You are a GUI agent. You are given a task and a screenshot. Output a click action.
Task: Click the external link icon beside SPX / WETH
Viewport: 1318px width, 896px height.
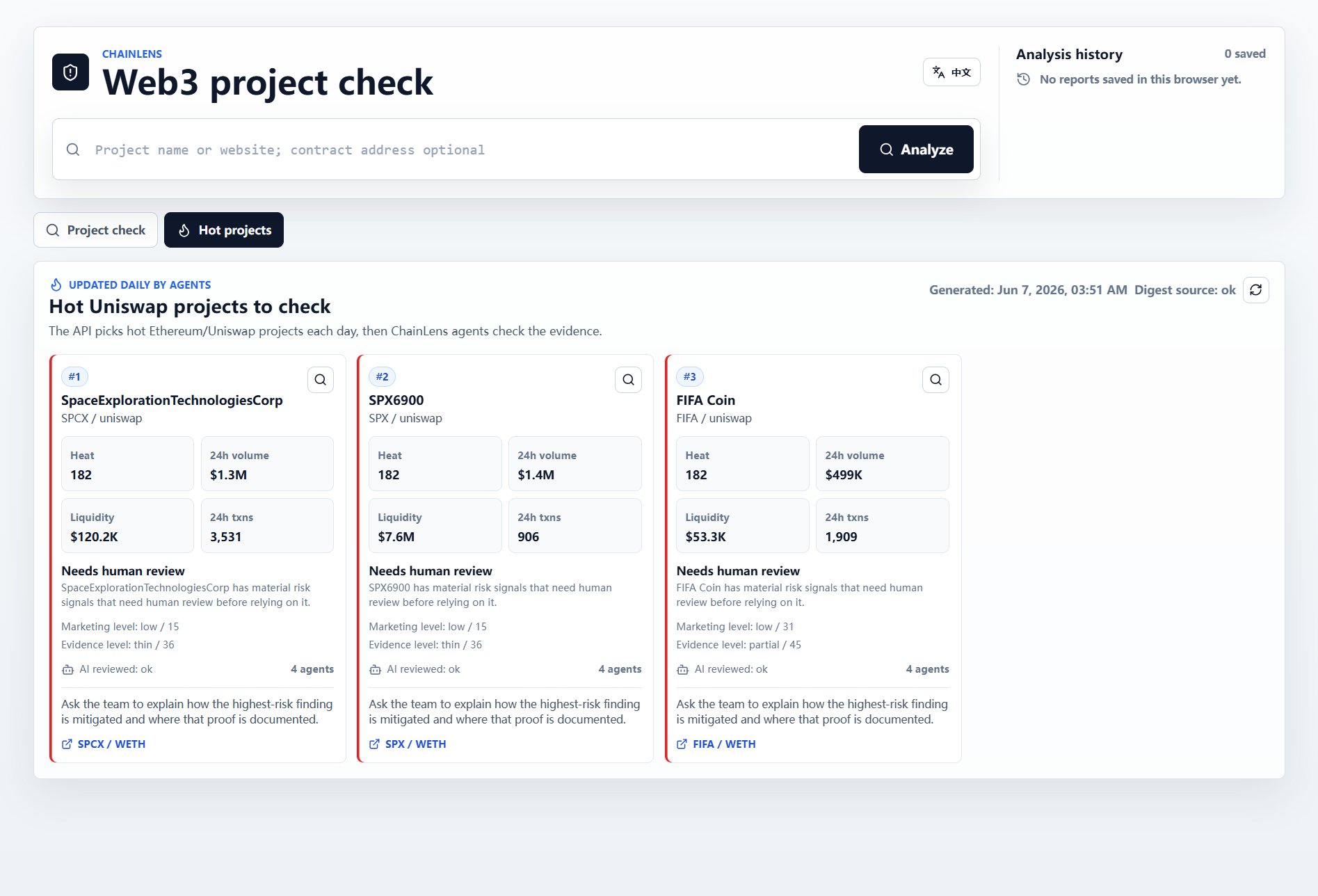pos(374,744)
